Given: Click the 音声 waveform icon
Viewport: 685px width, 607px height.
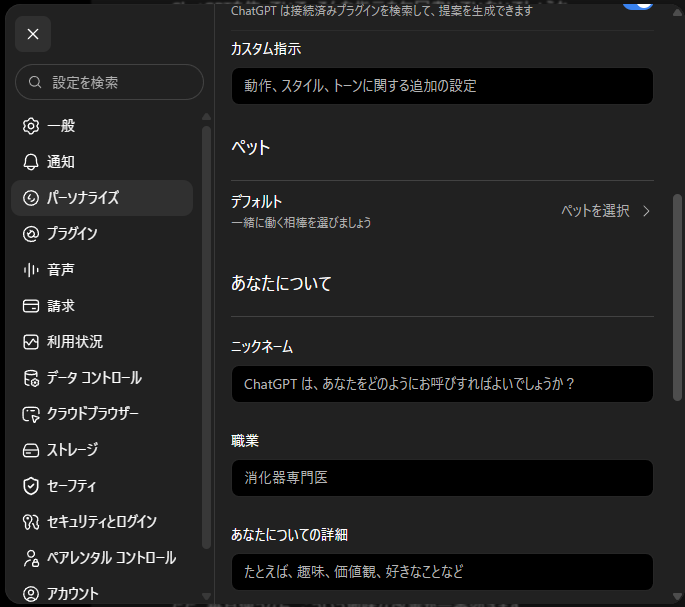Looking at the screenshot, I should 31,270.
